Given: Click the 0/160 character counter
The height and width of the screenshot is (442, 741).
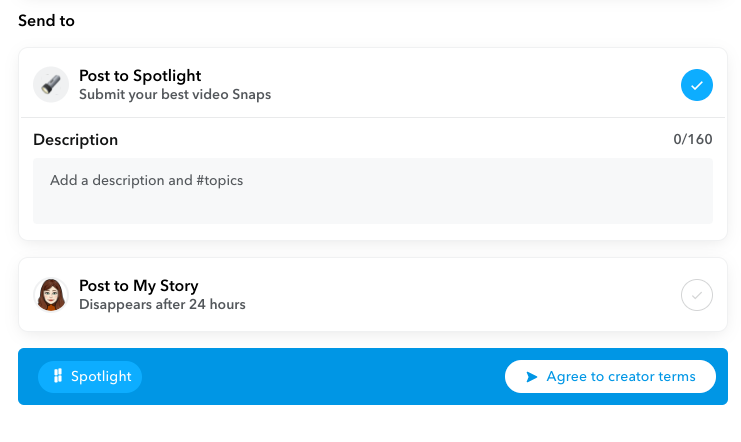Looking at the screenshot, I should tap(693, 140).
